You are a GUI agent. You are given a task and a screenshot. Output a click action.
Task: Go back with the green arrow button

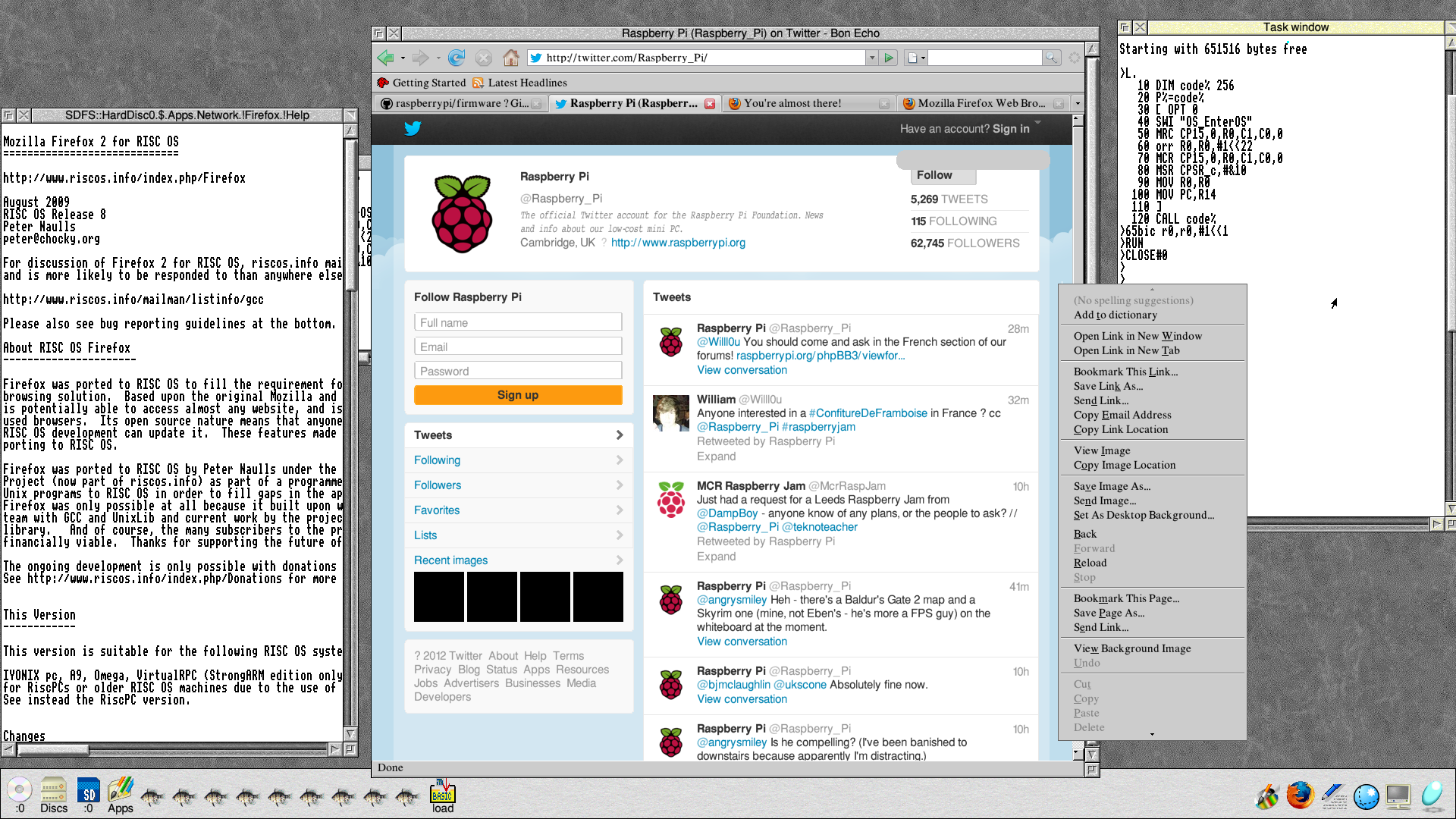(385, 58)
